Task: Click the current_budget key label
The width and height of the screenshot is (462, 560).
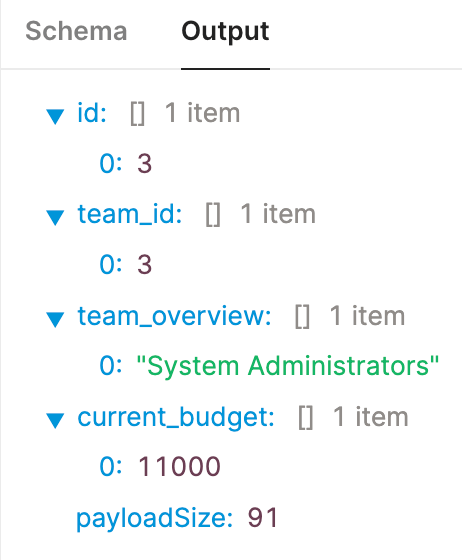Action: pos(176,417)
